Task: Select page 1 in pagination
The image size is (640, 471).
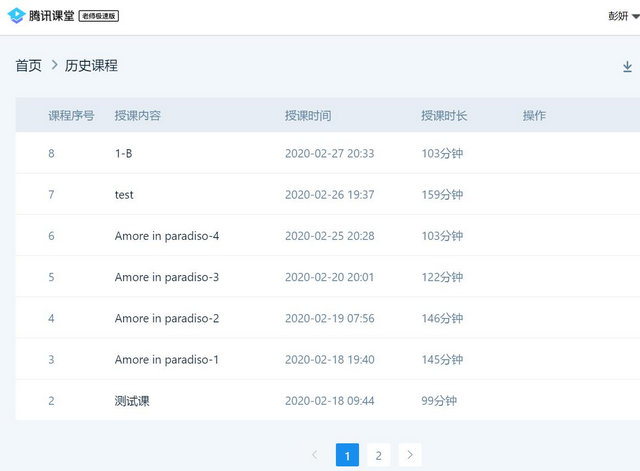Action: click(347, 455)
